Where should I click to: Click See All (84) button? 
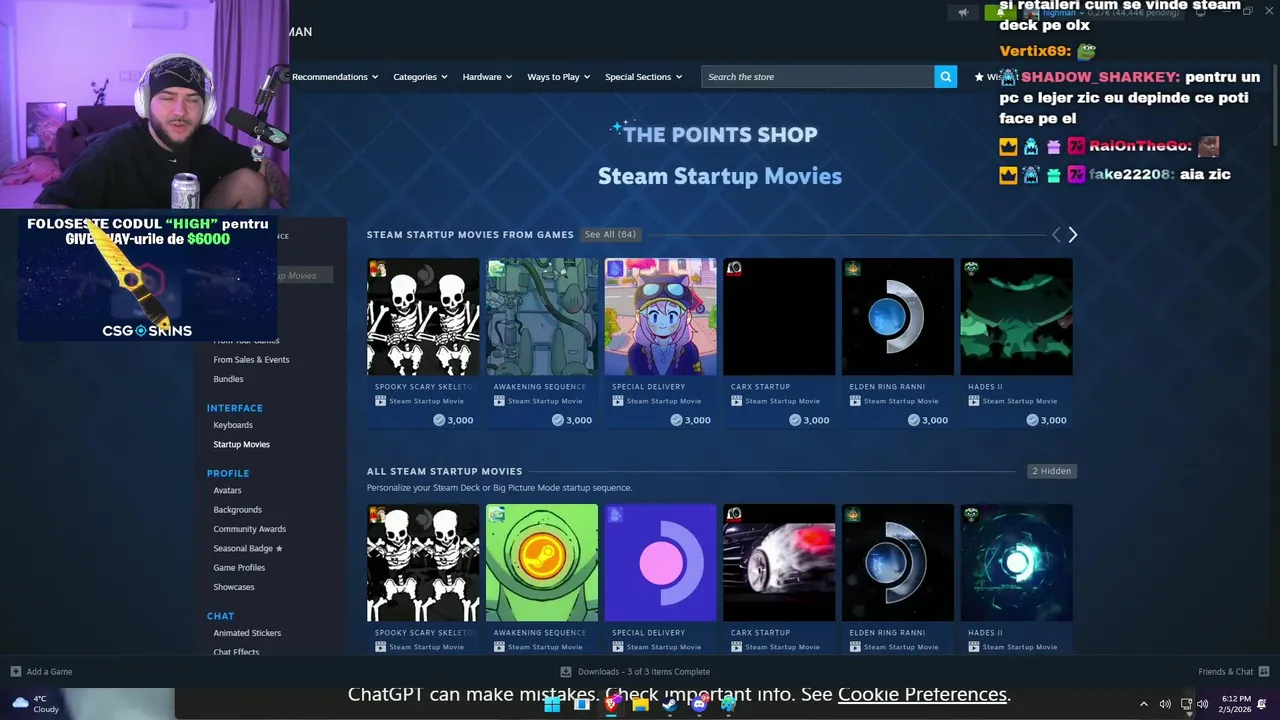pyautogui.click(x=610, y=234)
